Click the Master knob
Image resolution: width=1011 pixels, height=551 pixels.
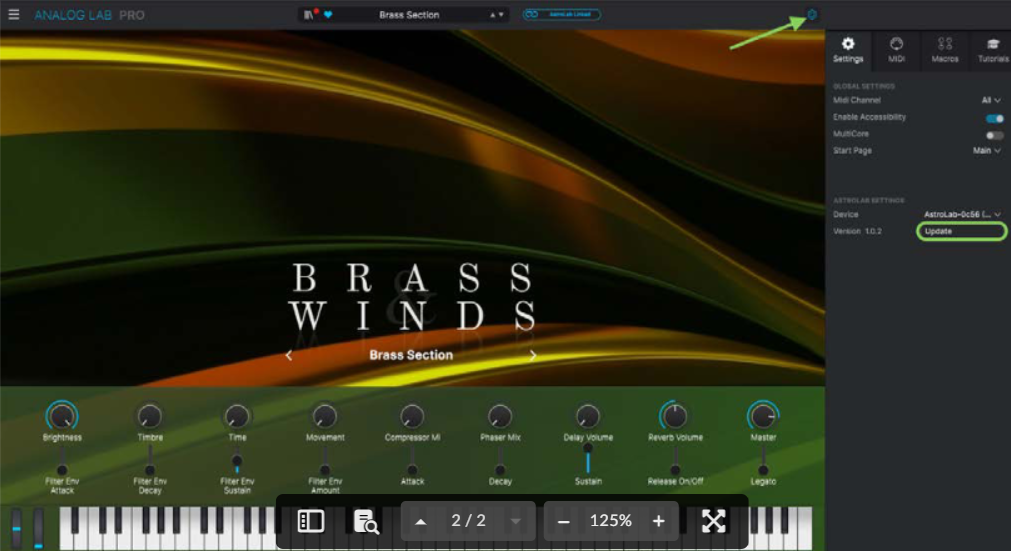click(763, 416)
